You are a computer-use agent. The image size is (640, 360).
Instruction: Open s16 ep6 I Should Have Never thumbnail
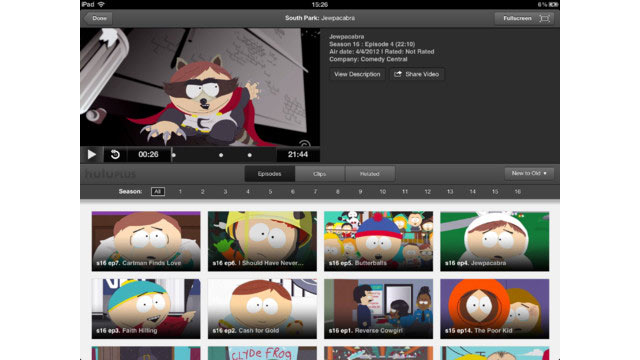pos(262,241)
